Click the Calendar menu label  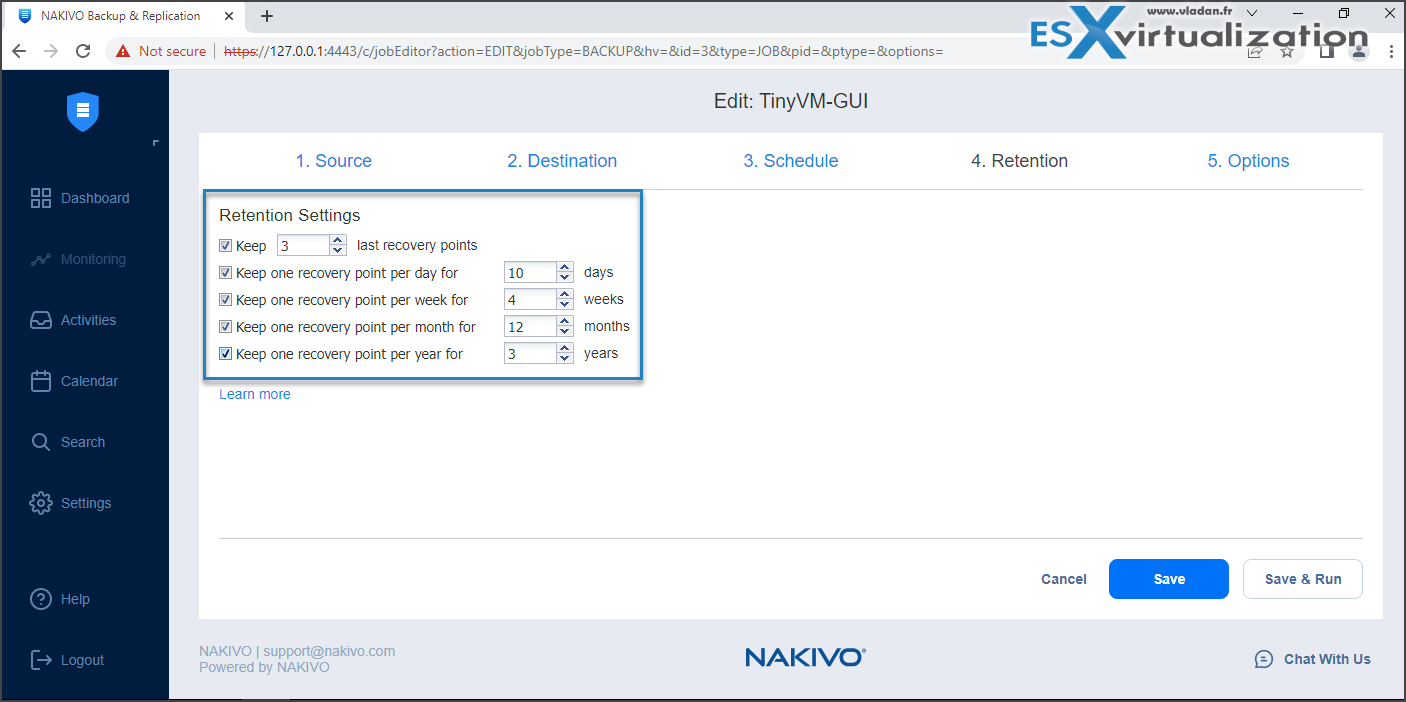[89, 381]
